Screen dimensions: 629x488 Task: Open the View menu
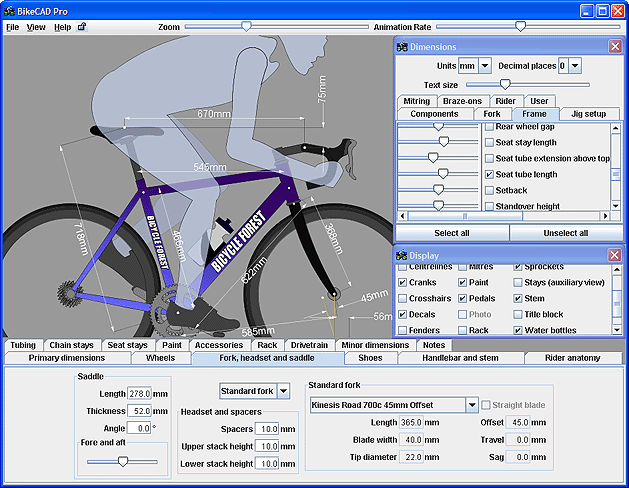[x=36, y=27]
